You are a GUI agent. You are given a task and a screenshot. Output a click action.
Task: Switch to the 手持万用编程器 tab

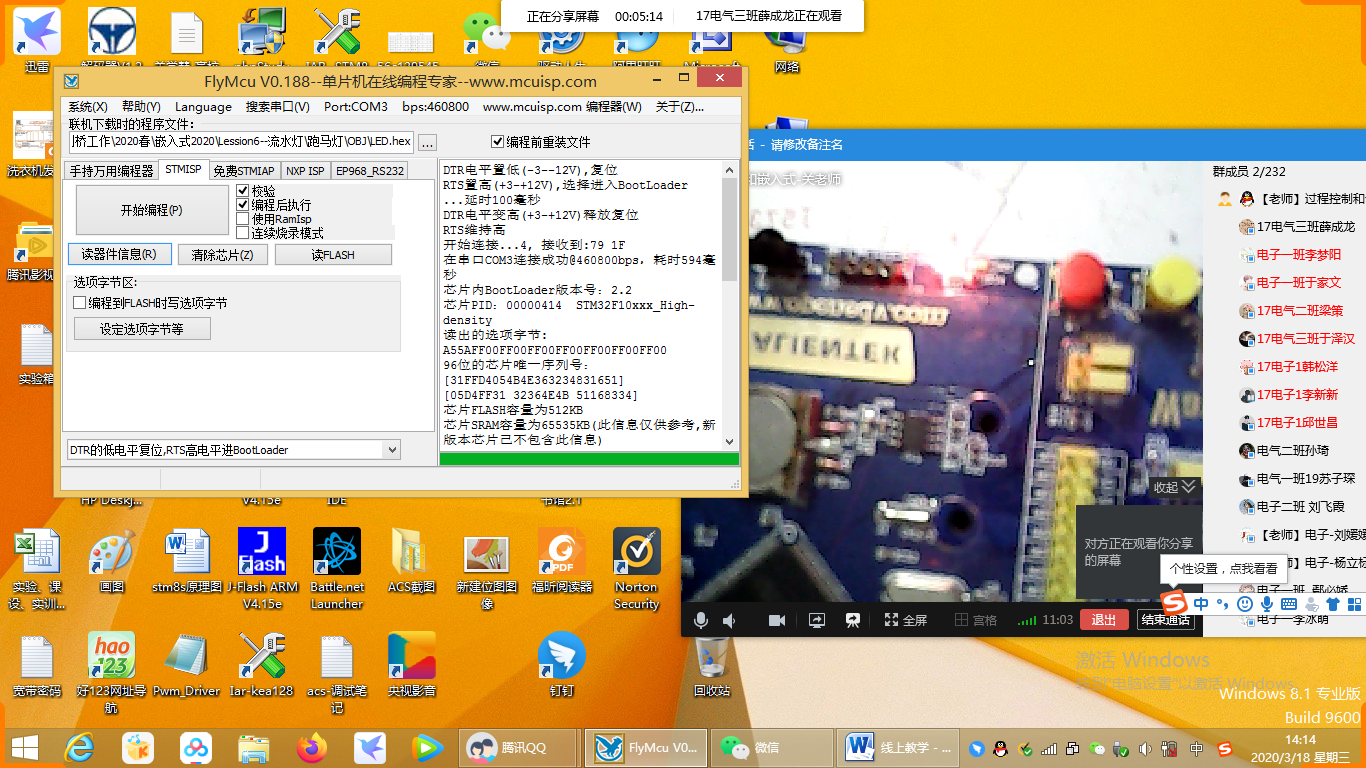(111, 171)
